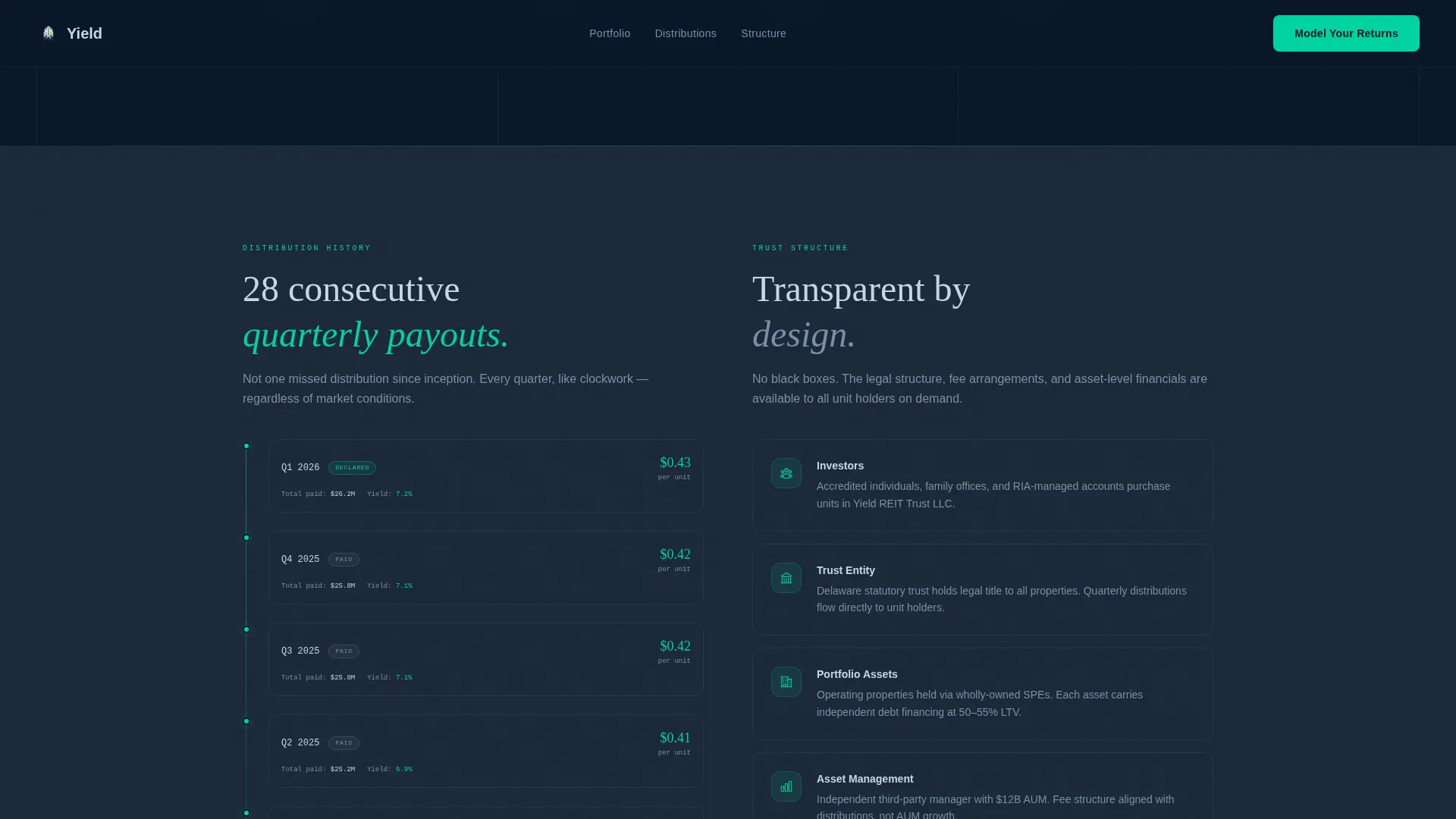The width and height of the screenshot is (1456, 819).
Task: Click the Model Your Returns button
Action: 1346,33
